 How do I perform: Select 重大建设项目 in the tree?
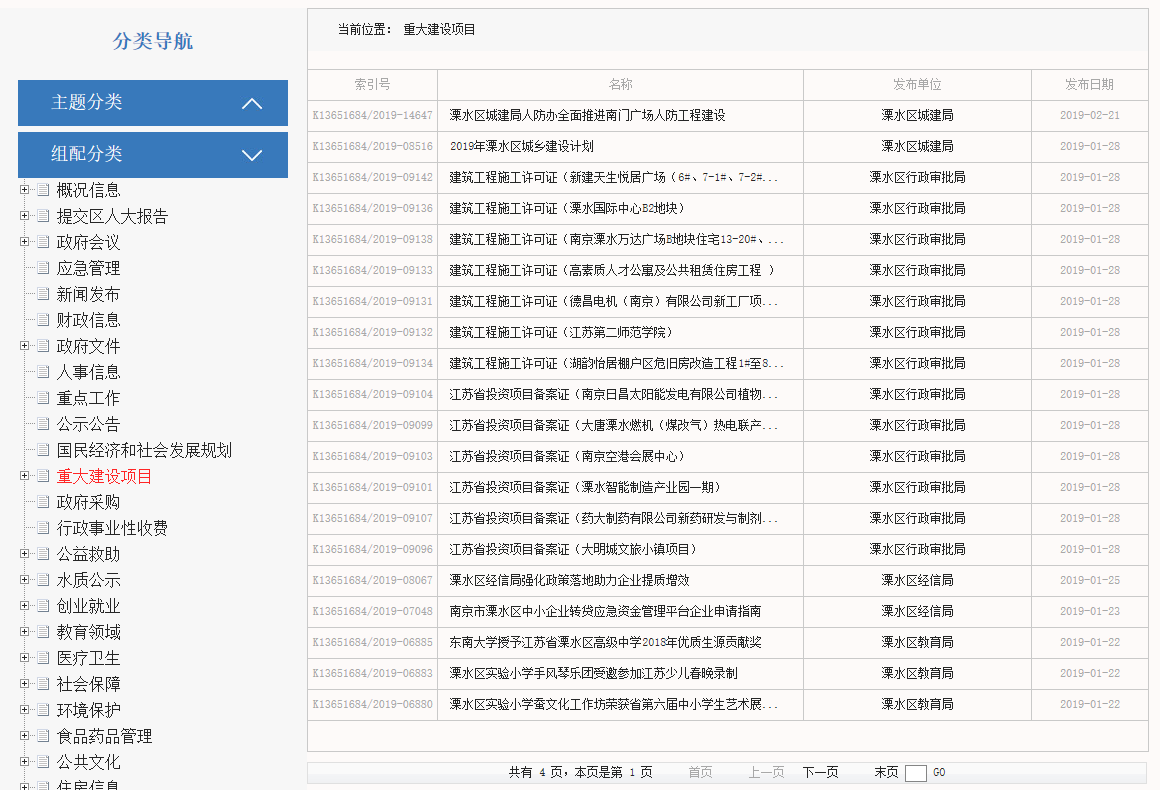104,477
